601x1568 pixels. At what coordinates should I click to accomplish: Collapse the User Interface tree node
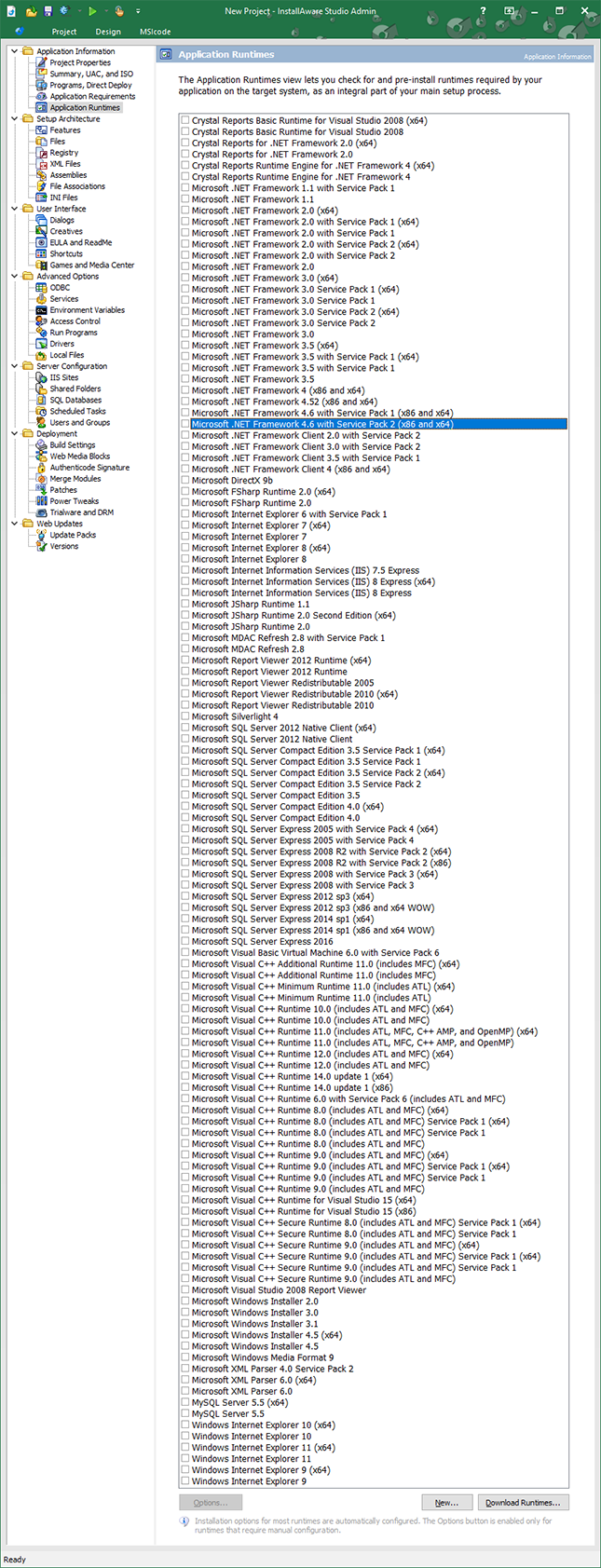pos(14,209)
